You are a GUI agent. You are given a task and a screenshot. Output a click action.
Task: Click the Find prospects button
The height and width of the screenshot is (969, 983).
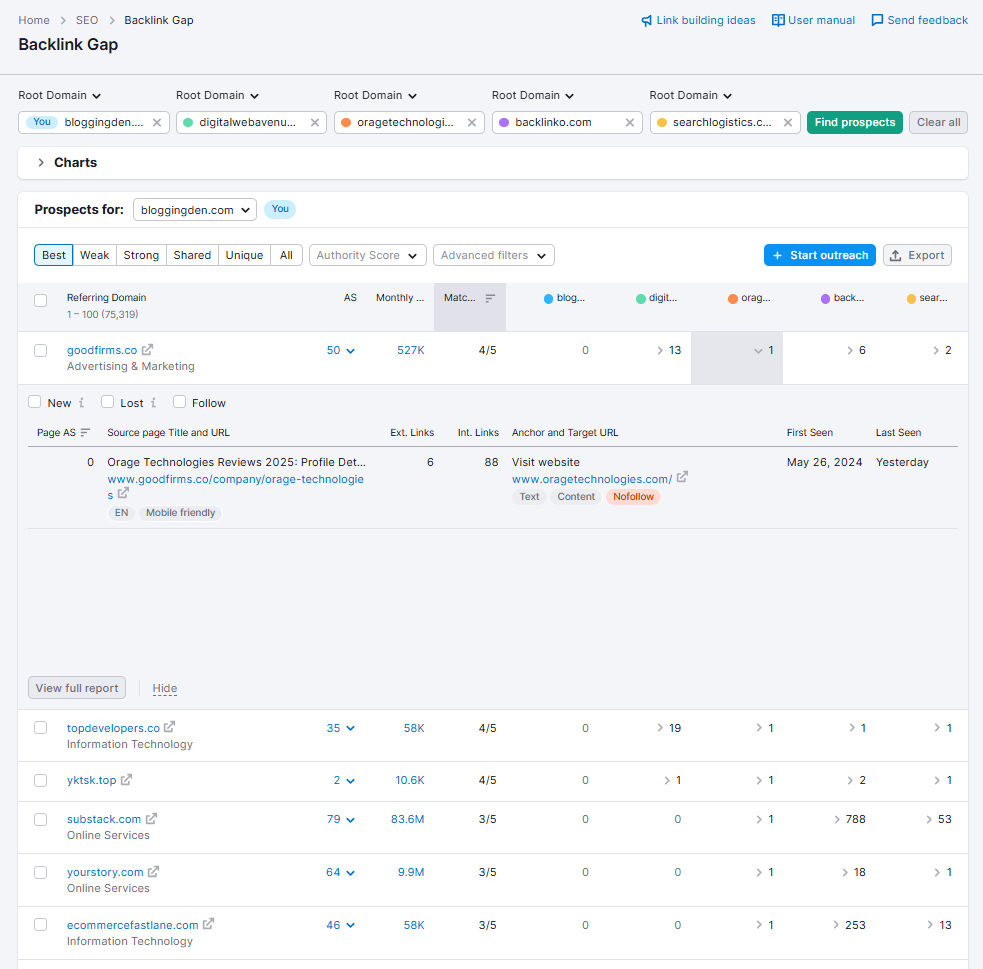[x=854, y=122]
